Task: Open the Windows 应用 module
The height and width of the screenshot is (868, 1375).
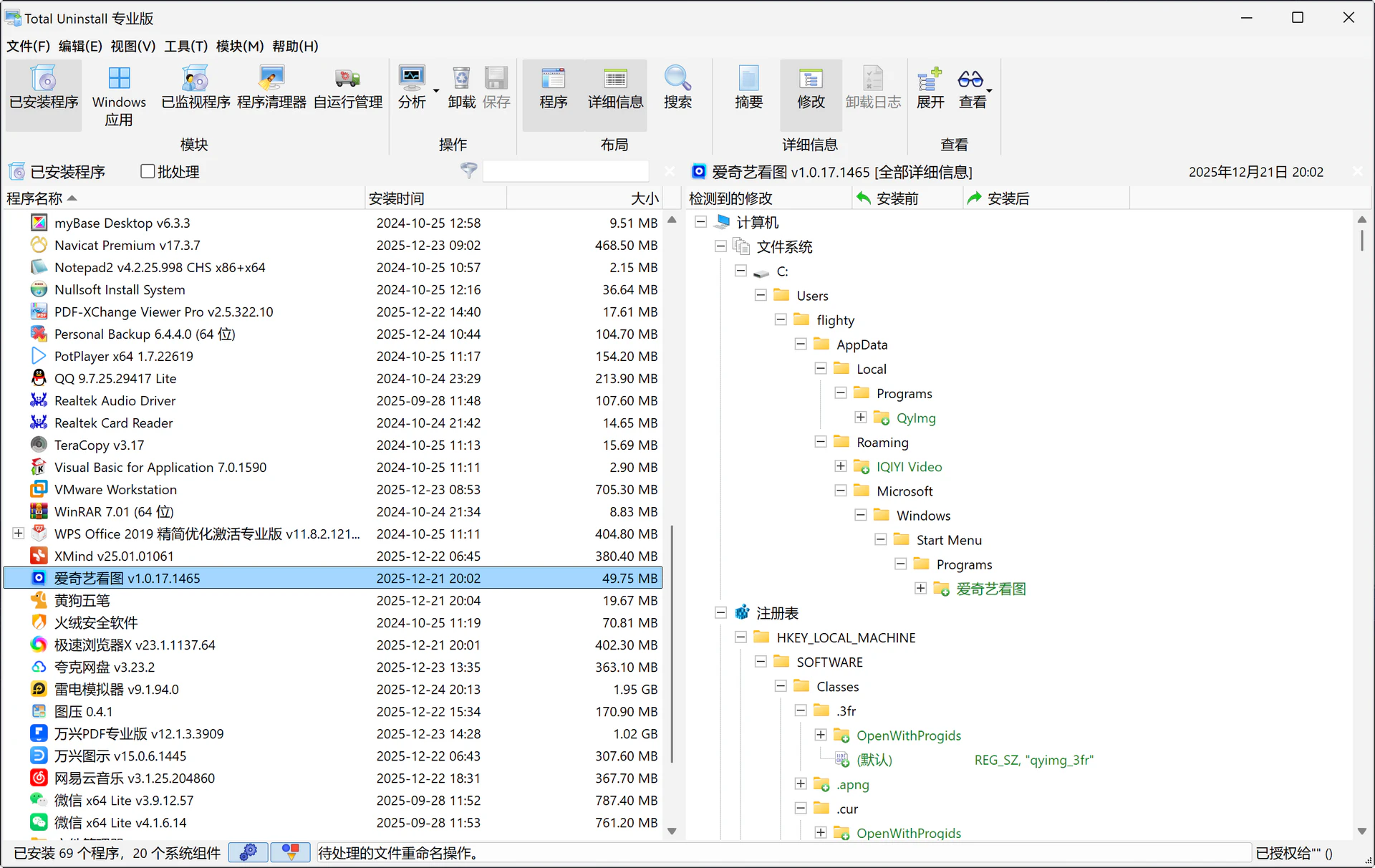Action: (119, 94)
